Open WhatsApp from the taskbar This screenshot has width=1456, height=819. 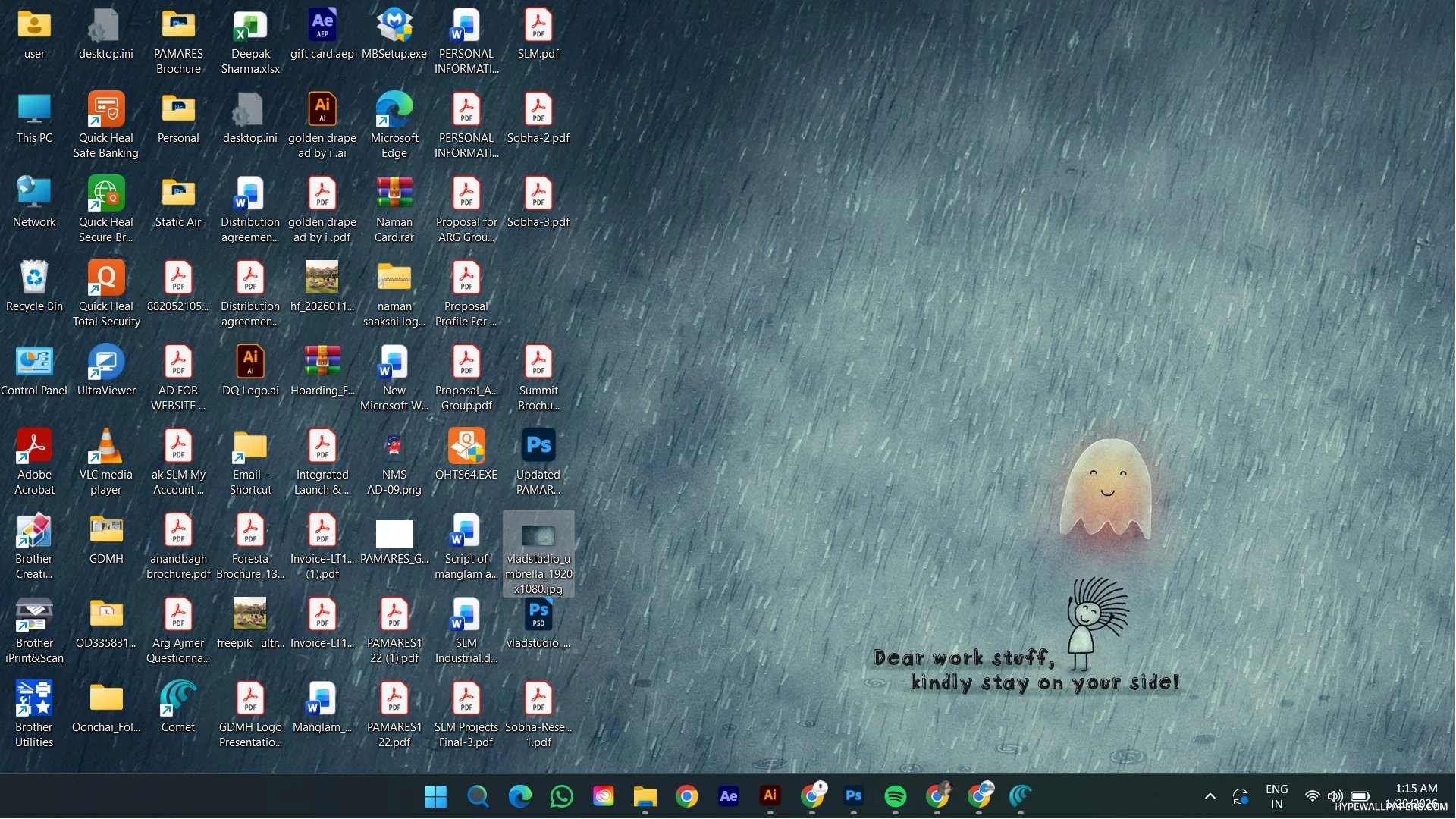561,796
